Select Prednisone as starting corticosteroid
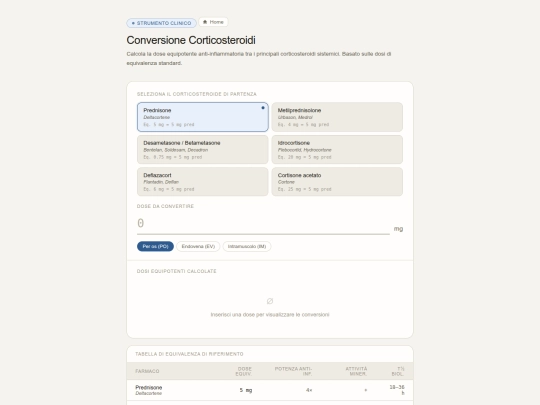 coord(202,117)
